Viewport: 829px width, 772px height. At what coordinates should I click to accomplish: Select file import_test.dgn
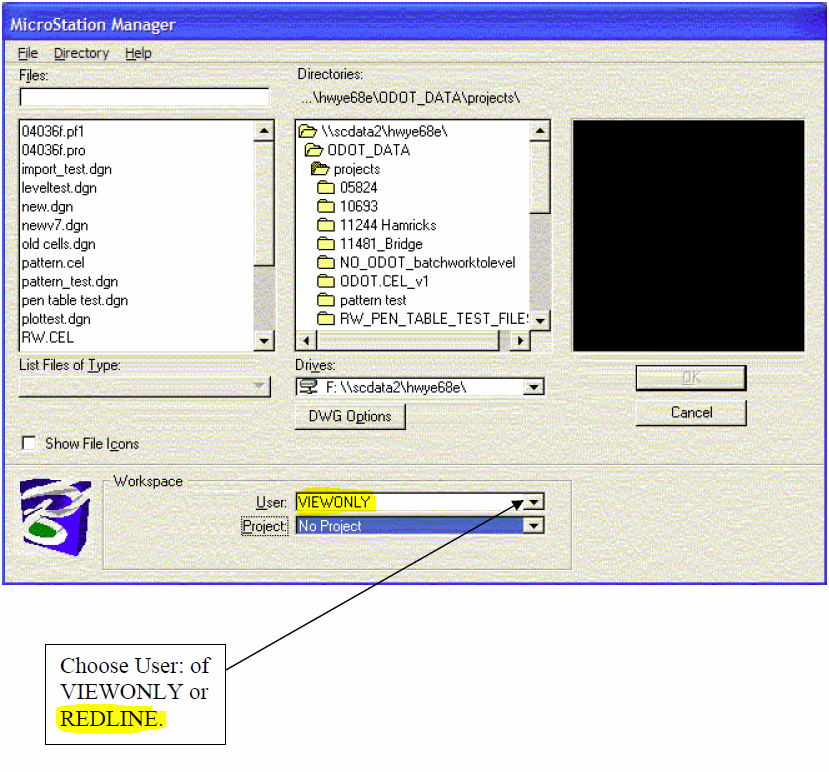(67, 169)
